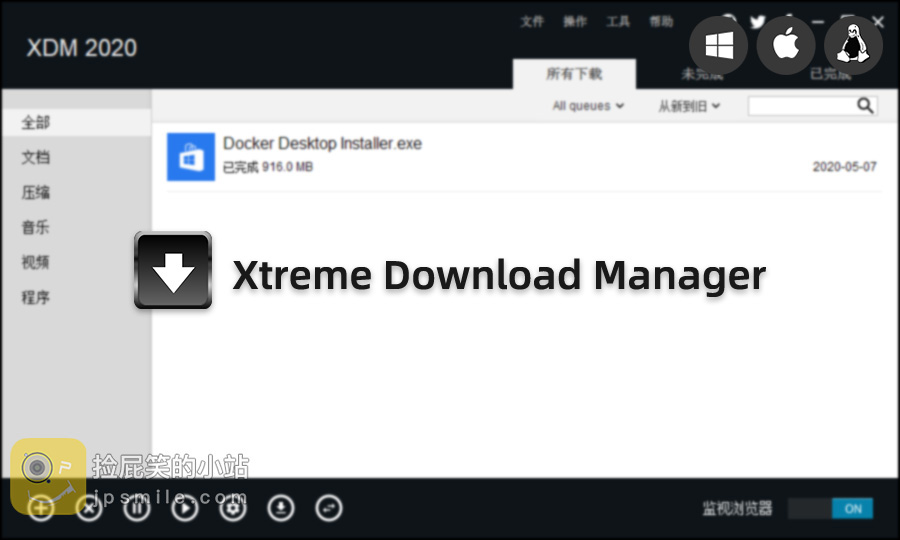The height and width of the screenshot is (540, 900).
Task: Open settings via bottom gear icon
Action: click(x=233, y=508)
